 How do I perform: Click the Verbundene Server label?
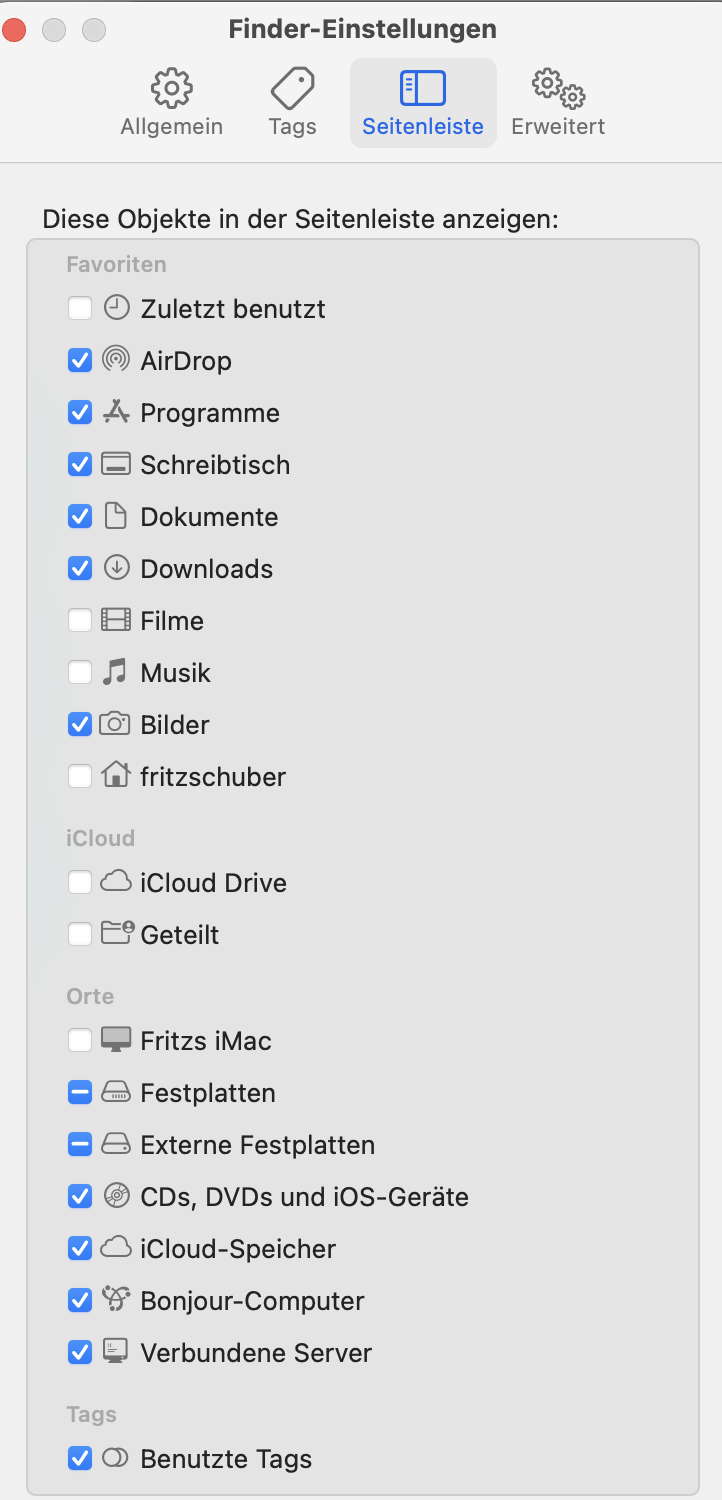click(256, 1353)
